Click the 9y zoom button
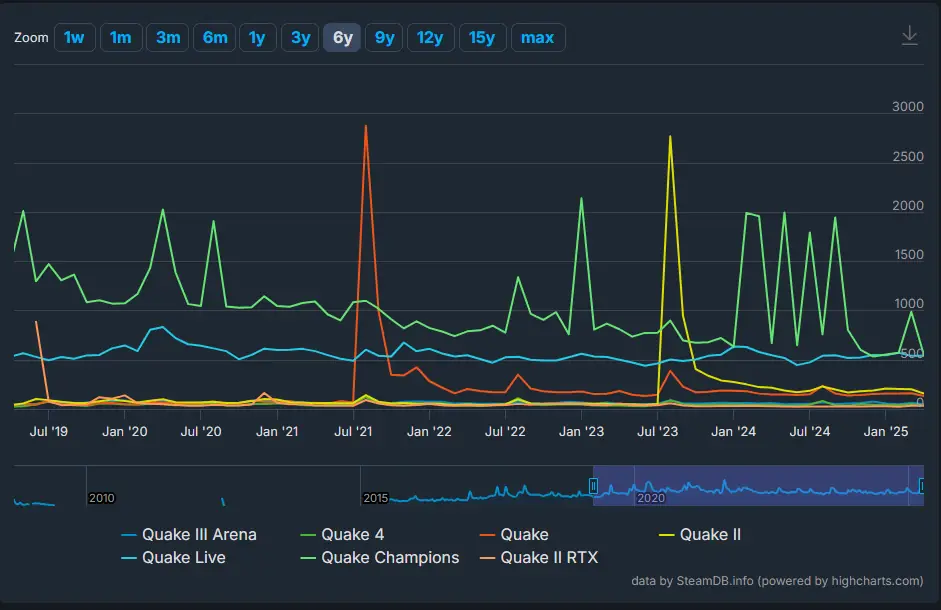This screenshot has height=610, width=941. point(383,37)
